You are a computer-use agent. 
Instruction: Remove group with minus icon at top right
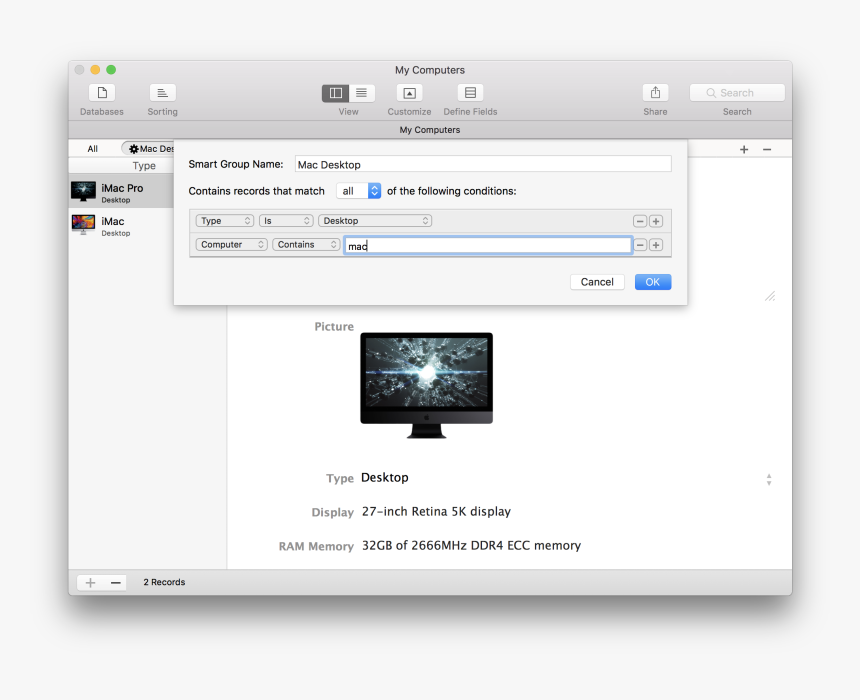pyautogui.click(x=767, y=149)
